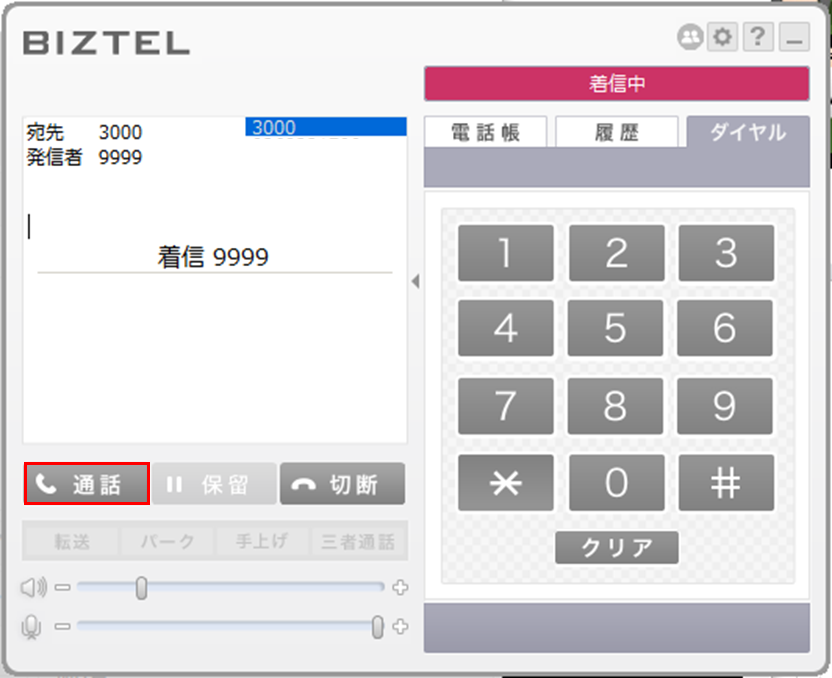Click the speaker volume slider handle
Image resolution: width=832 pixels, height=678 pixels.
[141, 588]
